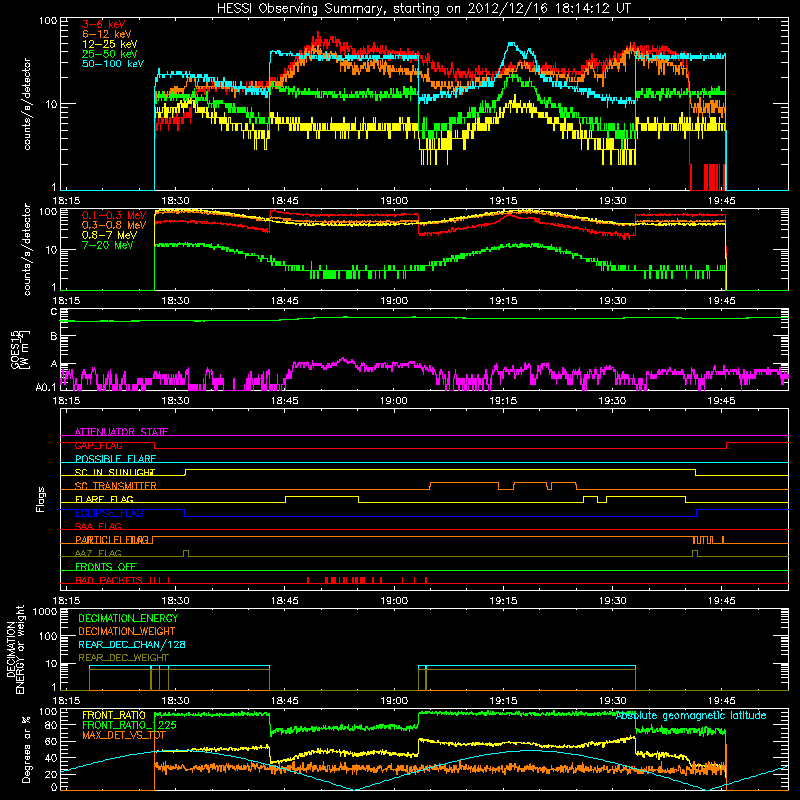
Task: Click the second panel counts/s/detector axis title
Action: point(27,249)
